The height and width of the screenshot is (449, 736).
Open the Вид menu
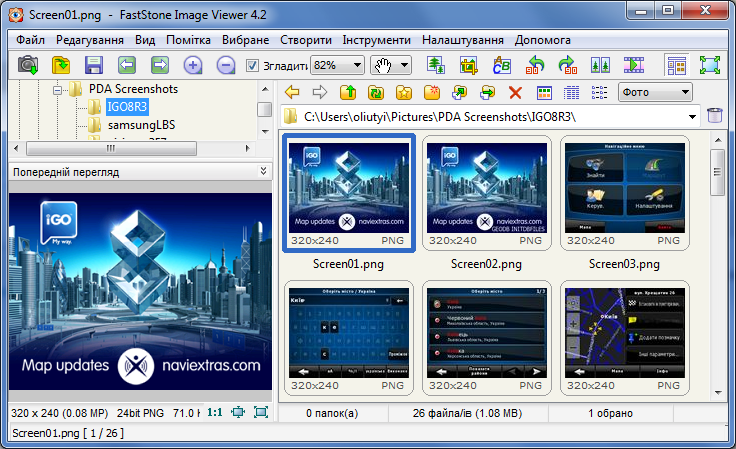145,40
